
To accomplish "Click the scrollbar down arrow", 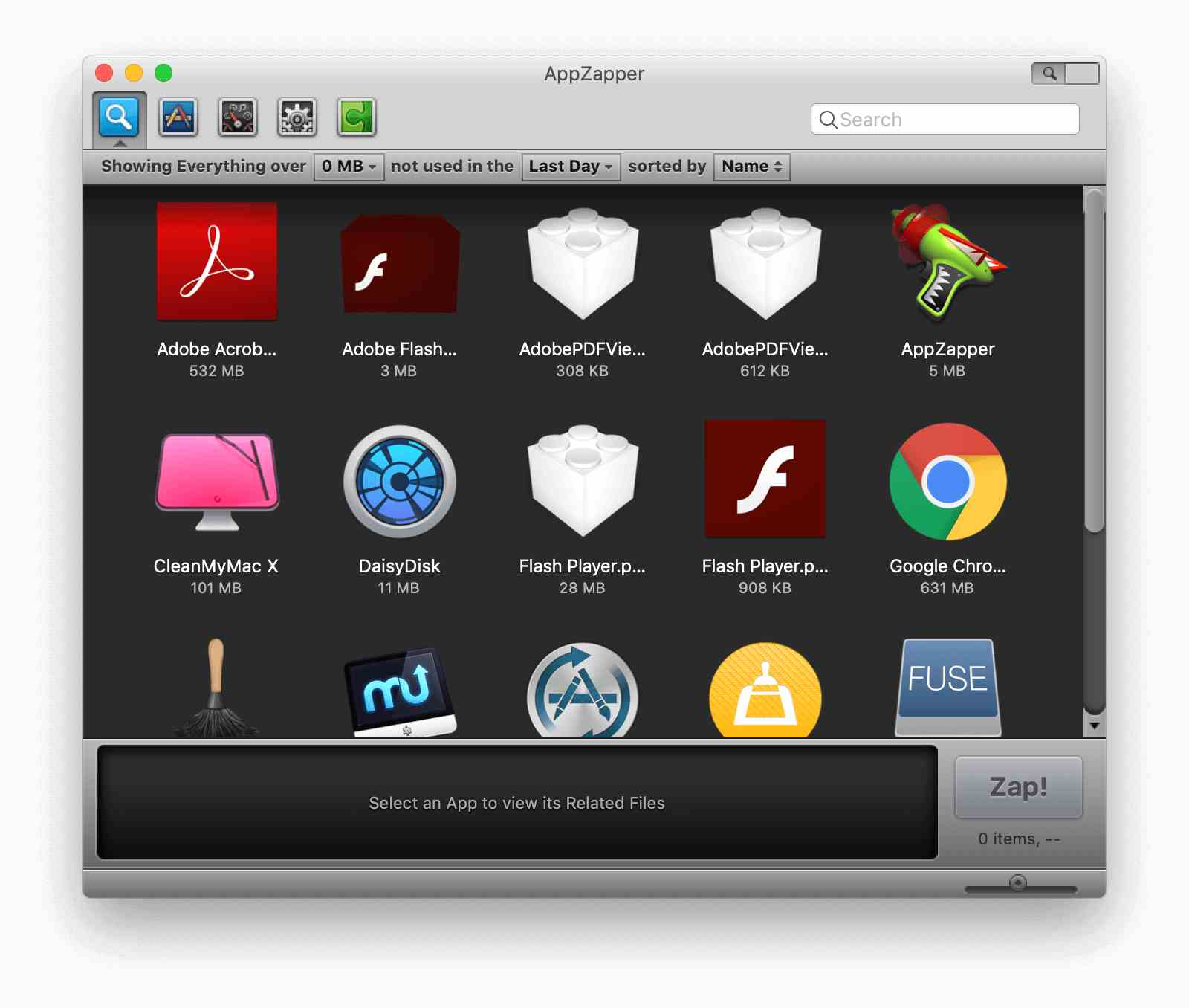I will pyautogui.click(x=1094, y=726).
